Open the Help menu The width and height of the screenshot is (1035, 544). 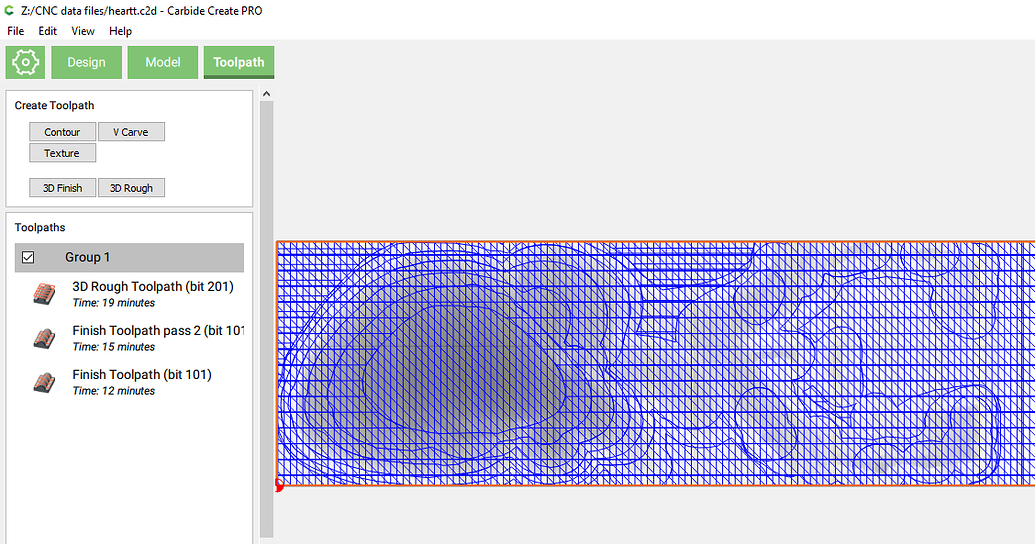point(120,31)
